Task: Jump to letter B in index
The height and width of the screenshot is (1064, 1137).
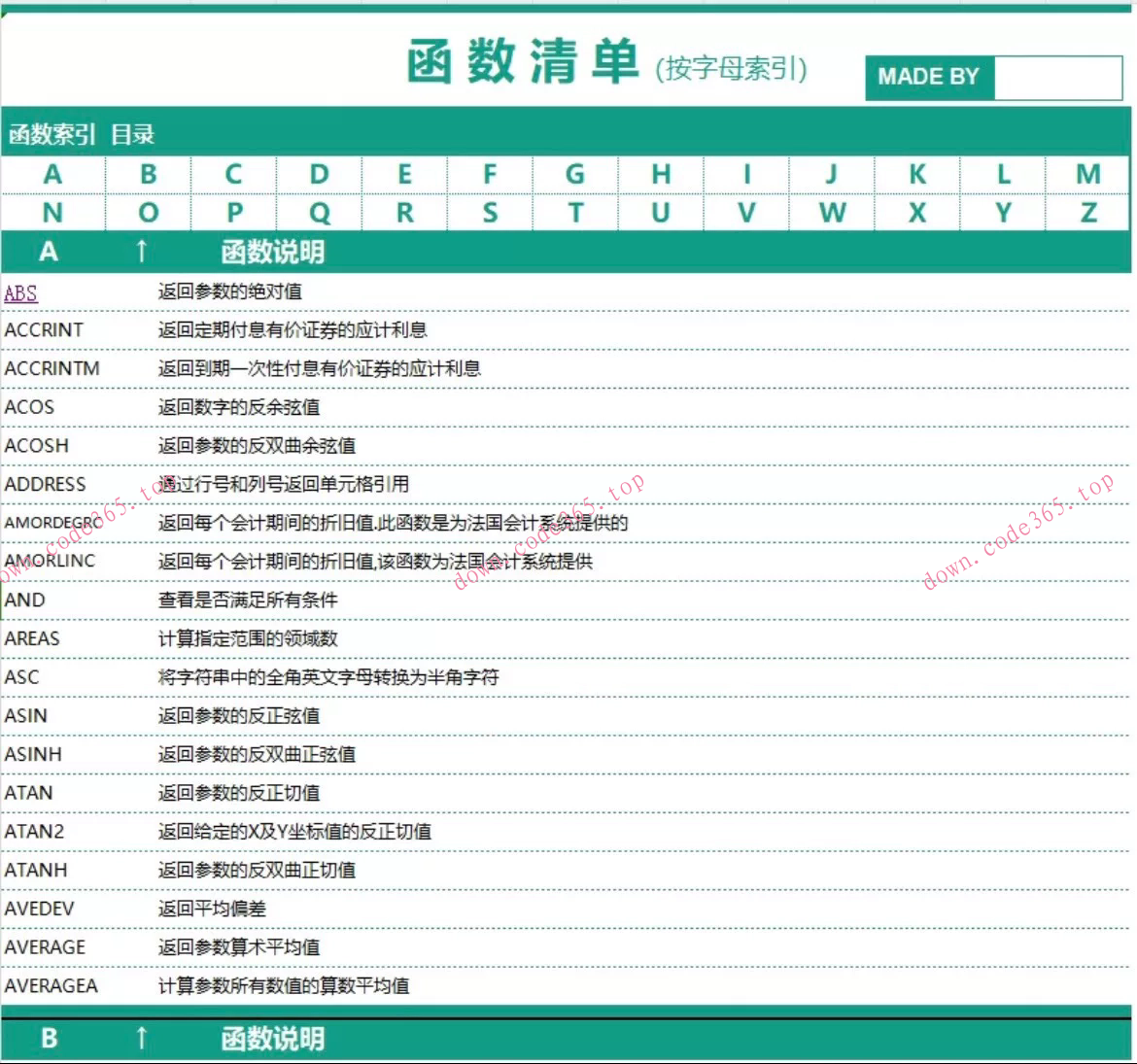Action: click(148, 175)
